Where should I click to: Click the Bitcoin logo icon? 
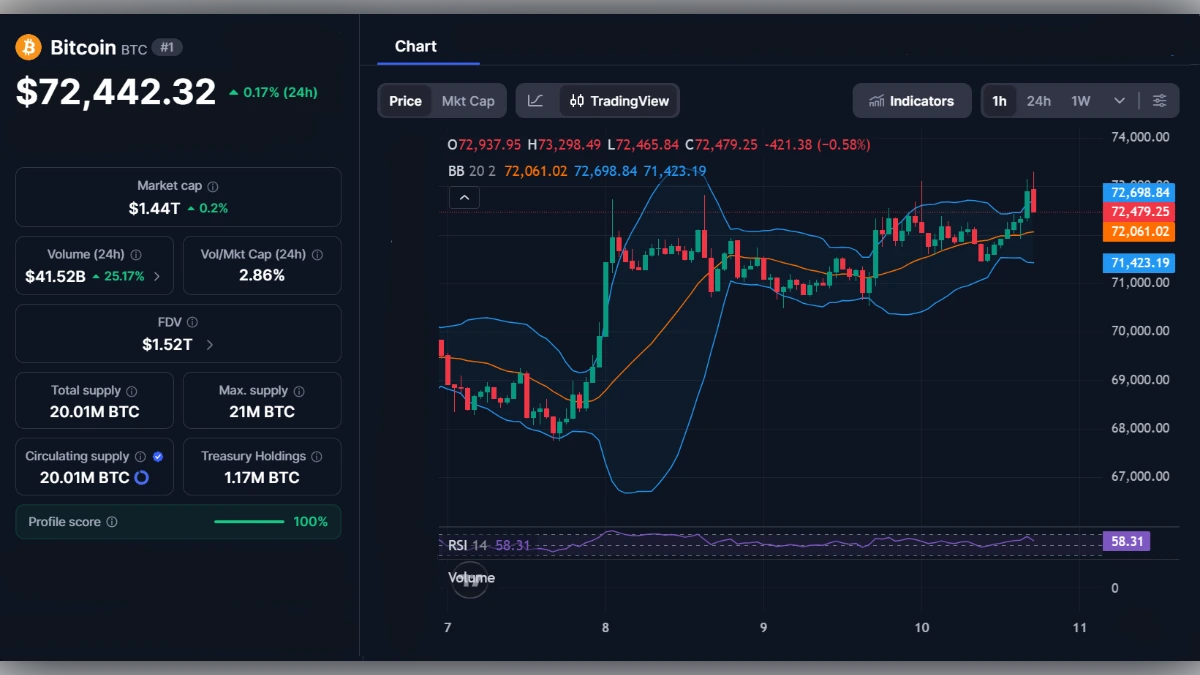coord(29,47)
